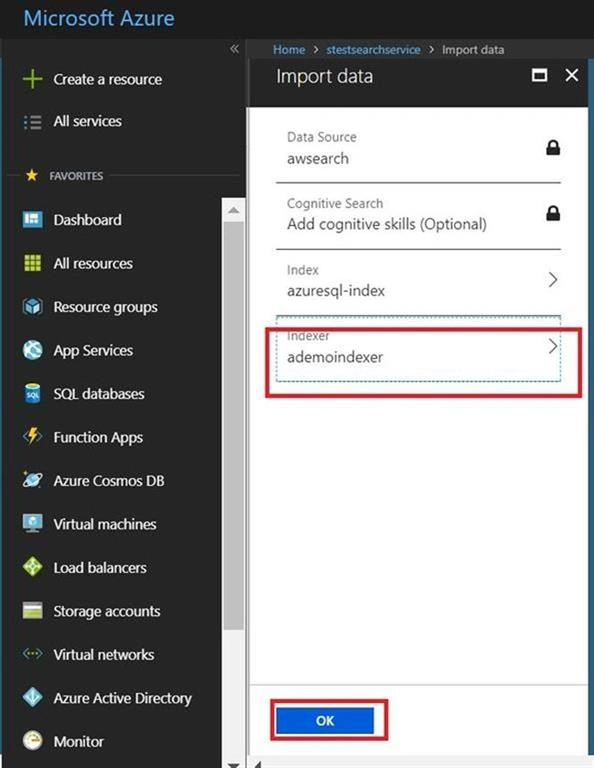Open App Services menu label
Screen dimensions: 594x768
[93, 351]
